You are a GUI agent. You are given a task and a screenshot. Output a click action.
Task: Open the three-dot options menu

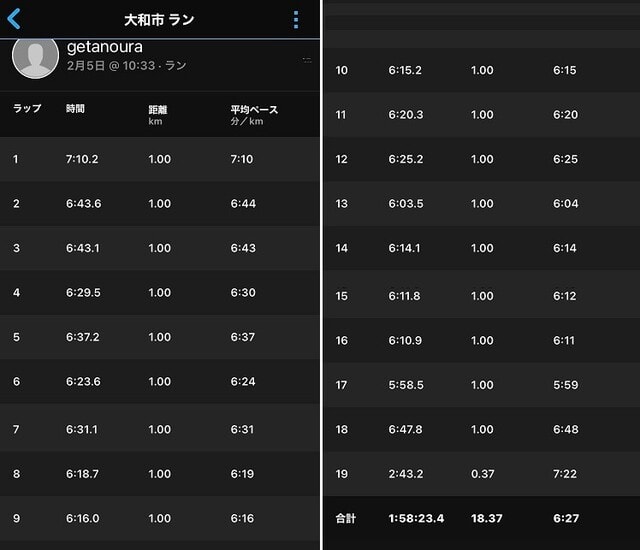(296, 20)
